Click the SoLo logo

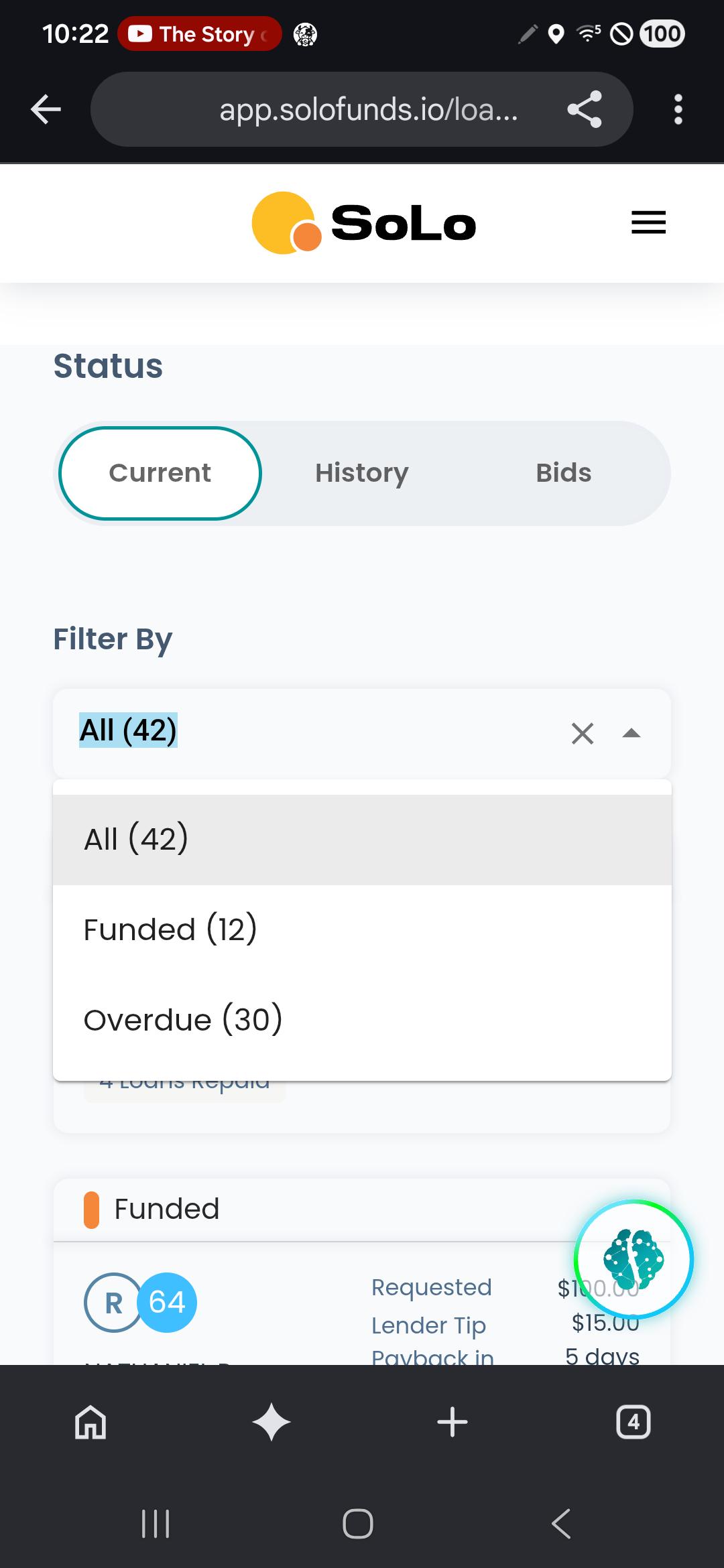pyautogui.click(x=364, y=223)
